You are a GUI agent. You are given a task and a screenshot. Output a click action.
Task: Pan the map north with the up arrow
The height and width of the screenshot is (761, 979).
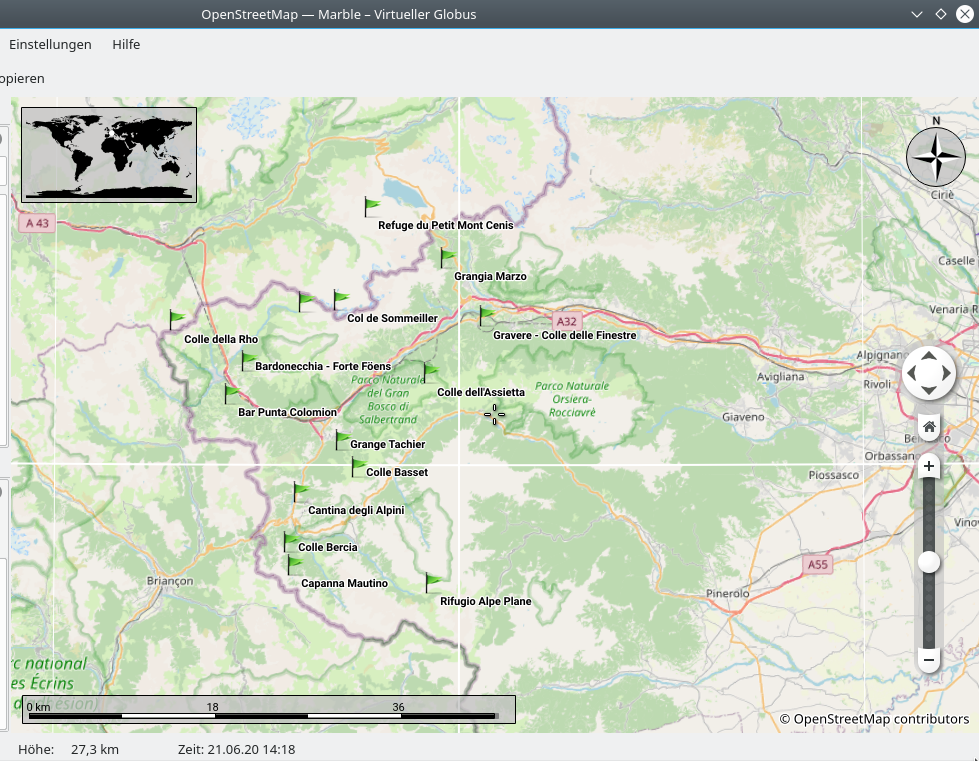(929, 356)
